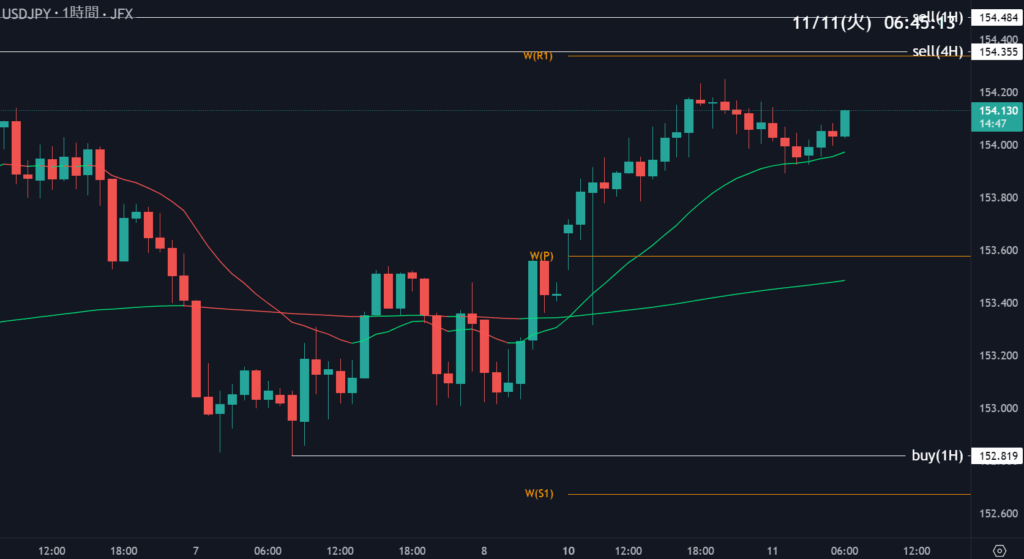1024x559 pixels.
Task: Click the 152.819 price tag
Action: (998, 457)
